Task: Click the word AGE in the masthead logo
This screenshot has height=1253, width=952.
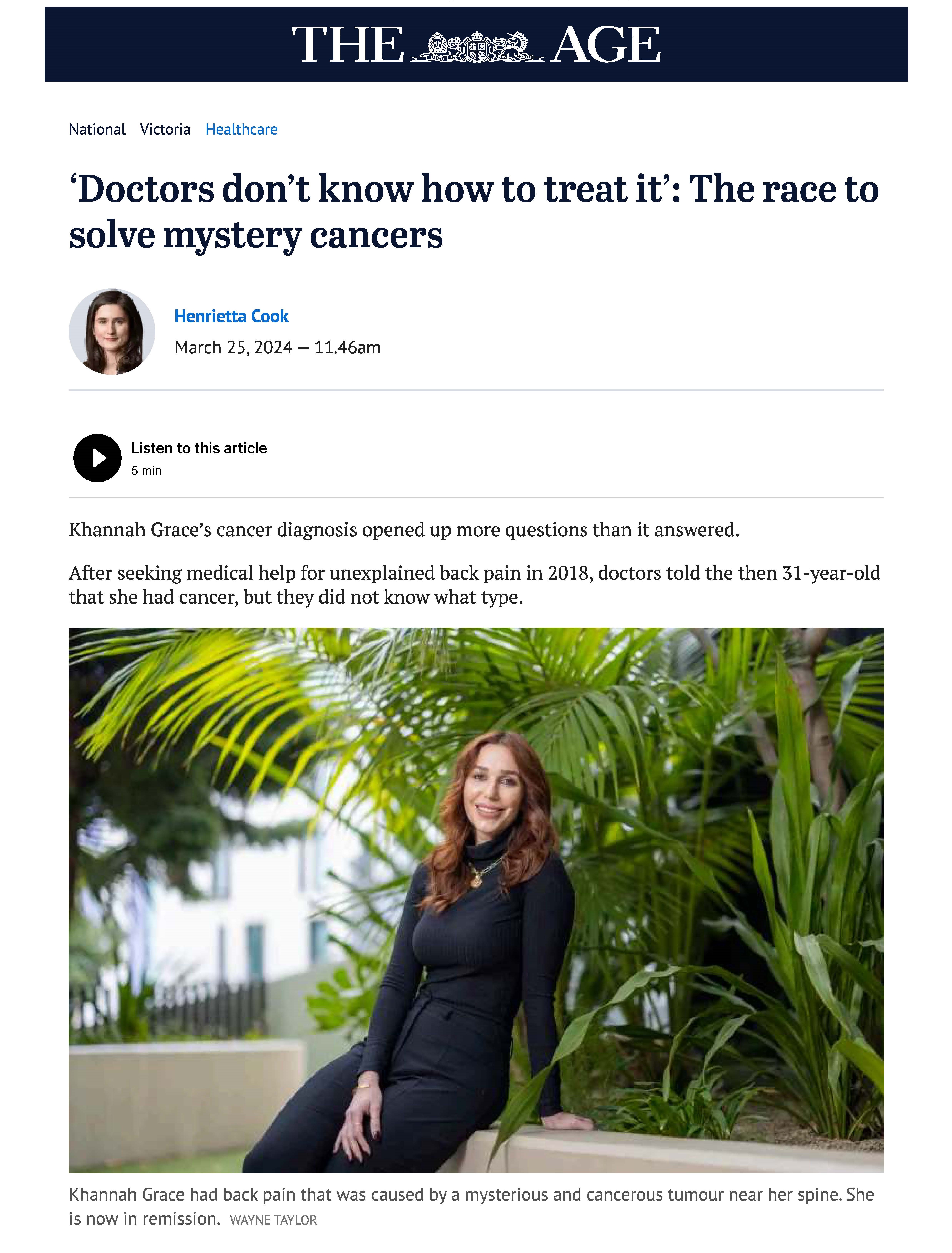Action: 605,45
